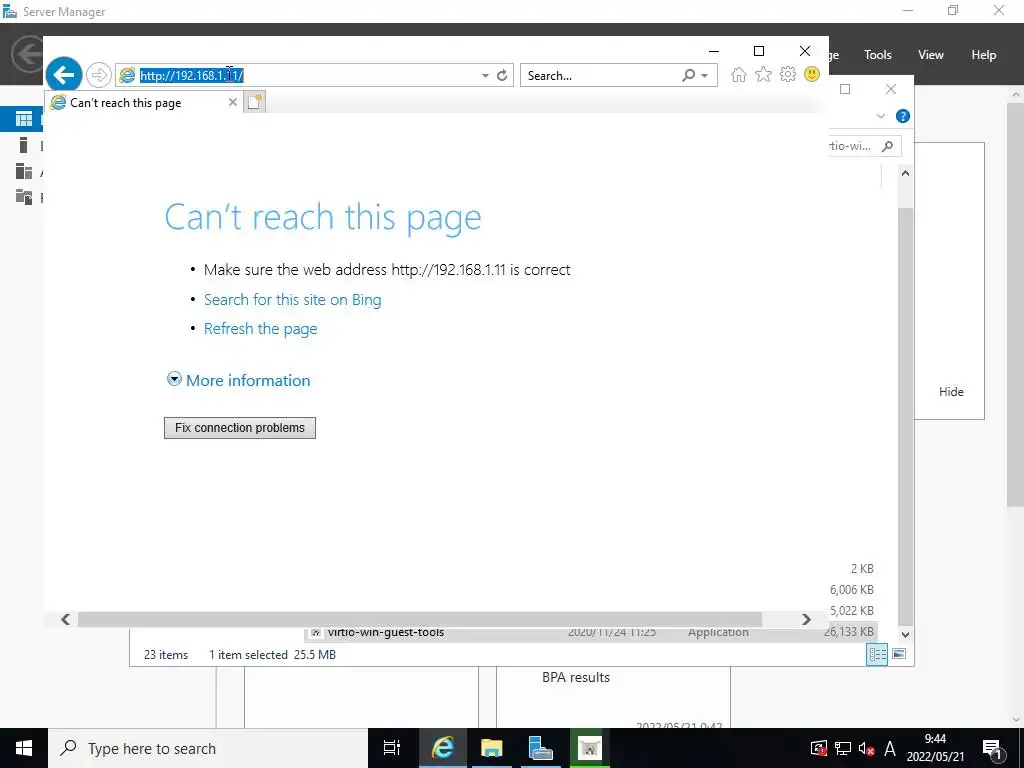Click the IME input mode 'A' indicator
This screenshot has width=1024, height=768.
click(x=889, y=748)
